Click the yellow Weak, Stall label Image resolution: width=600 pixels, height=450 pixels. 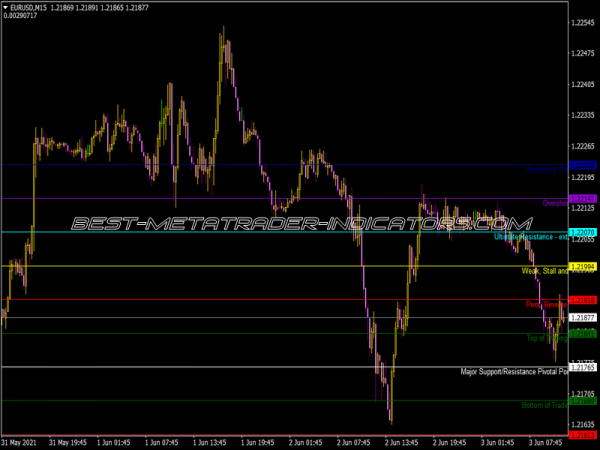[544, 271]
